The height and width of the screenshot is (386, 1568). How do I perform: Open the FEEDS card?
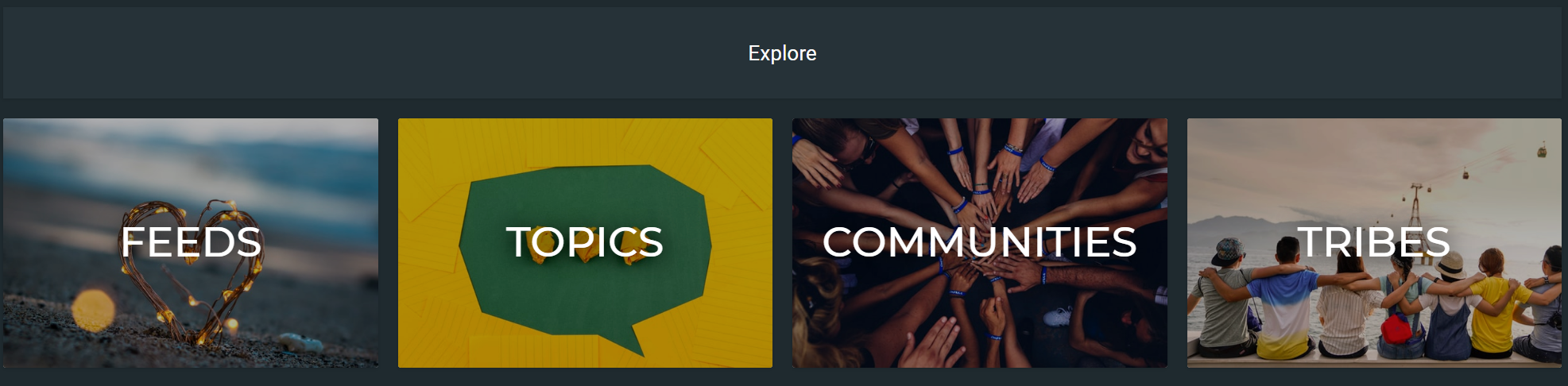[x=191, y=242]
